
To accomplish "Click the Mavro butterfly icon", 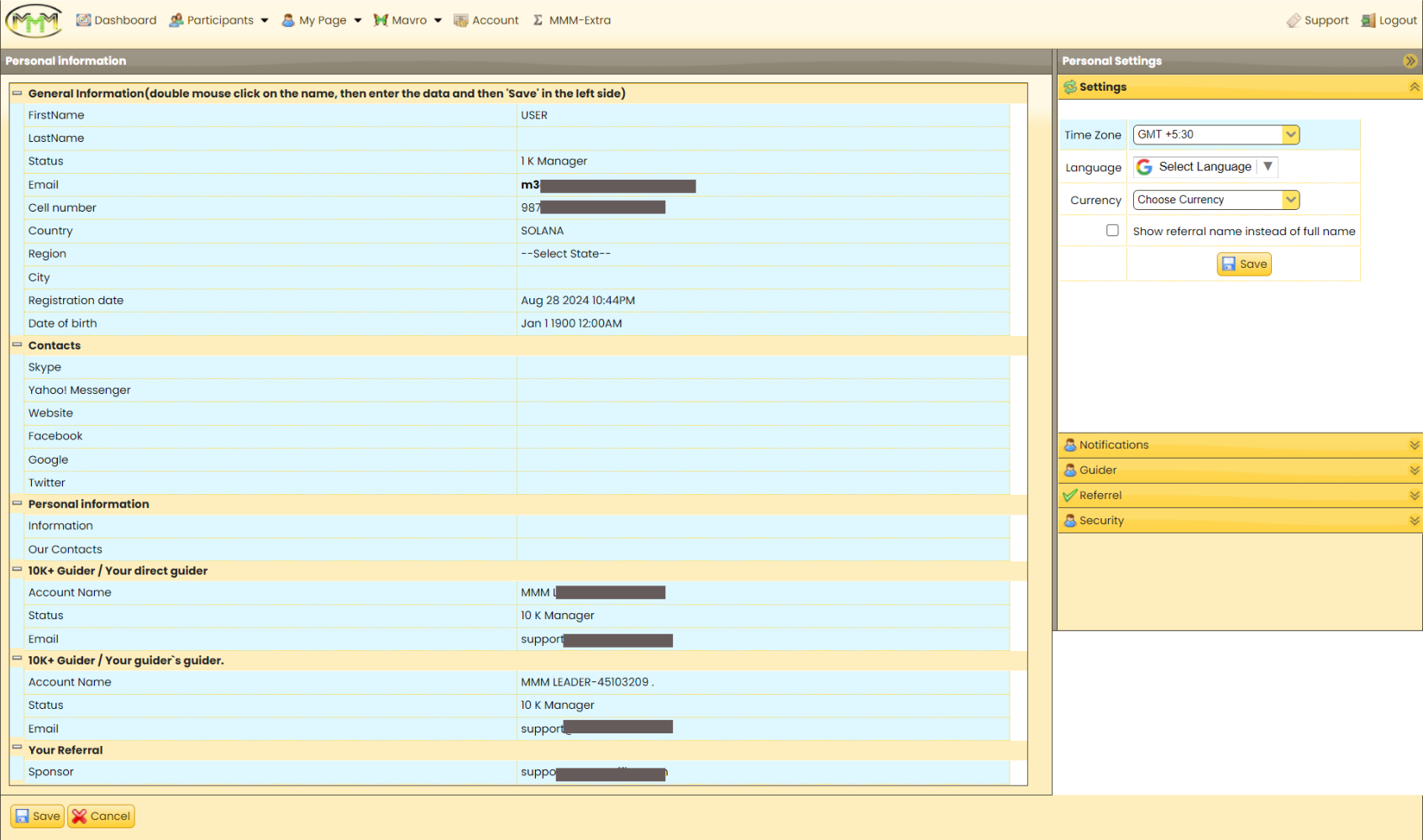I will coord(381,20).
